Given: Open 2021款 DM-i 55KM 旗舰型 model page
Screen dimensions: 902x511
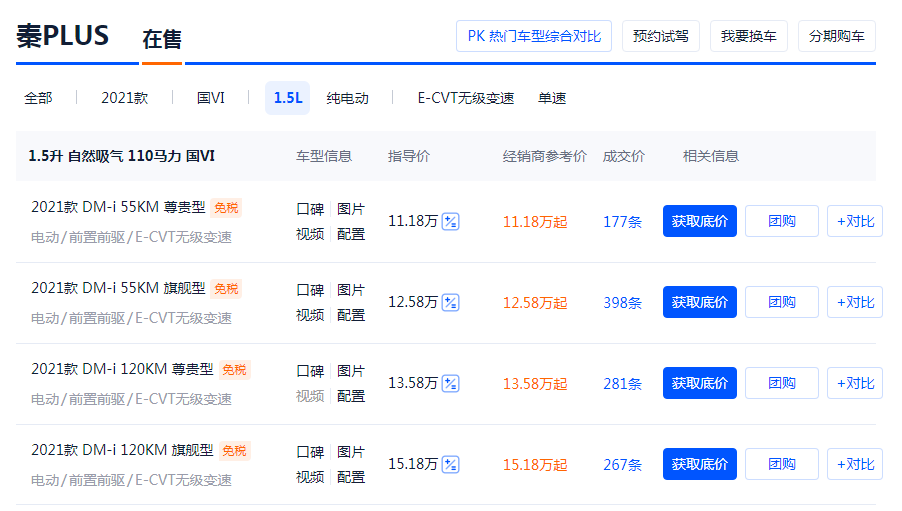Looking at the screenshot, I should (x=118, y=288).
